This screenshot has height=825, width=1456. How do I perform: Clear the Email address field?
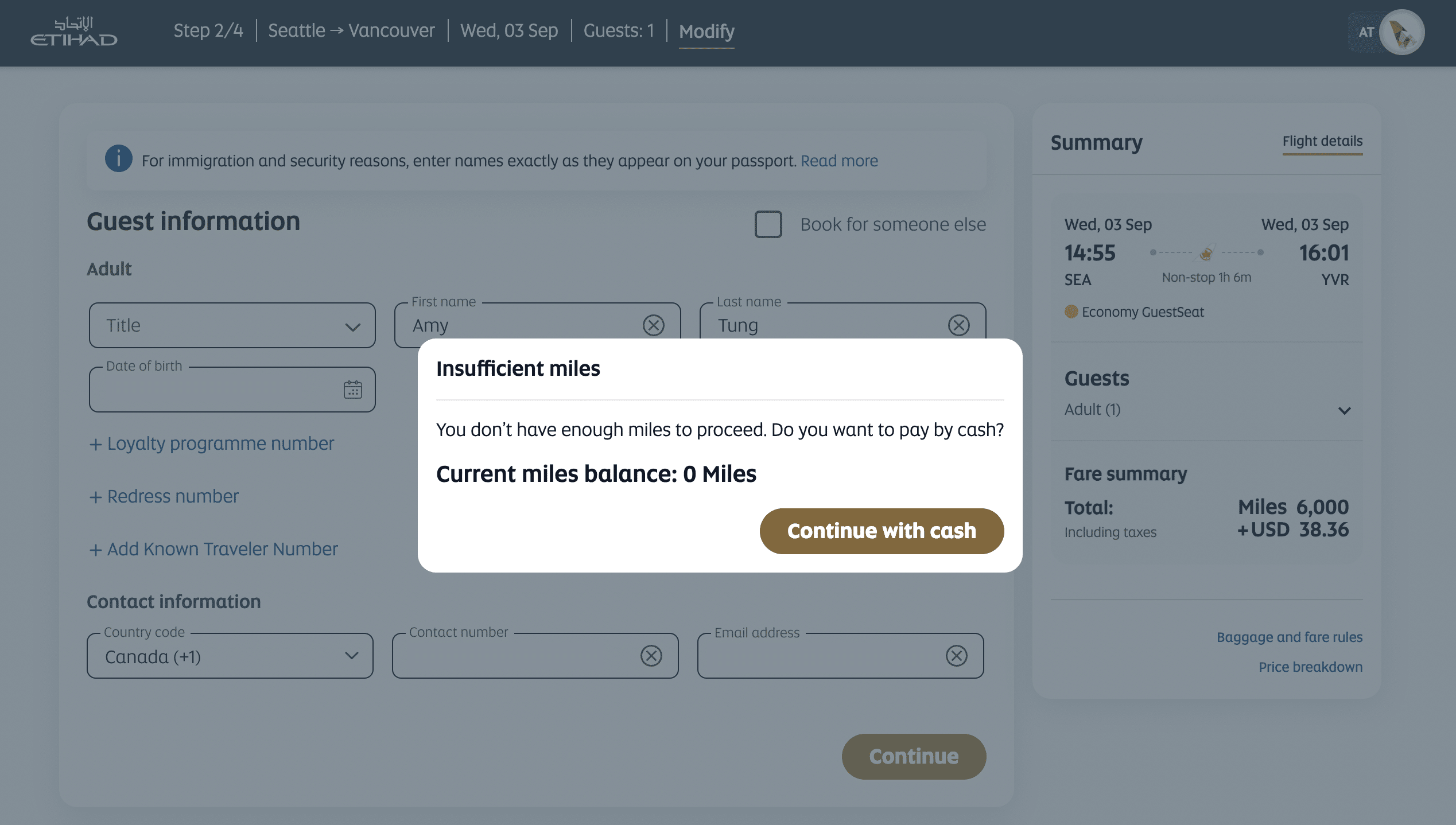click(x=956, y=656)
